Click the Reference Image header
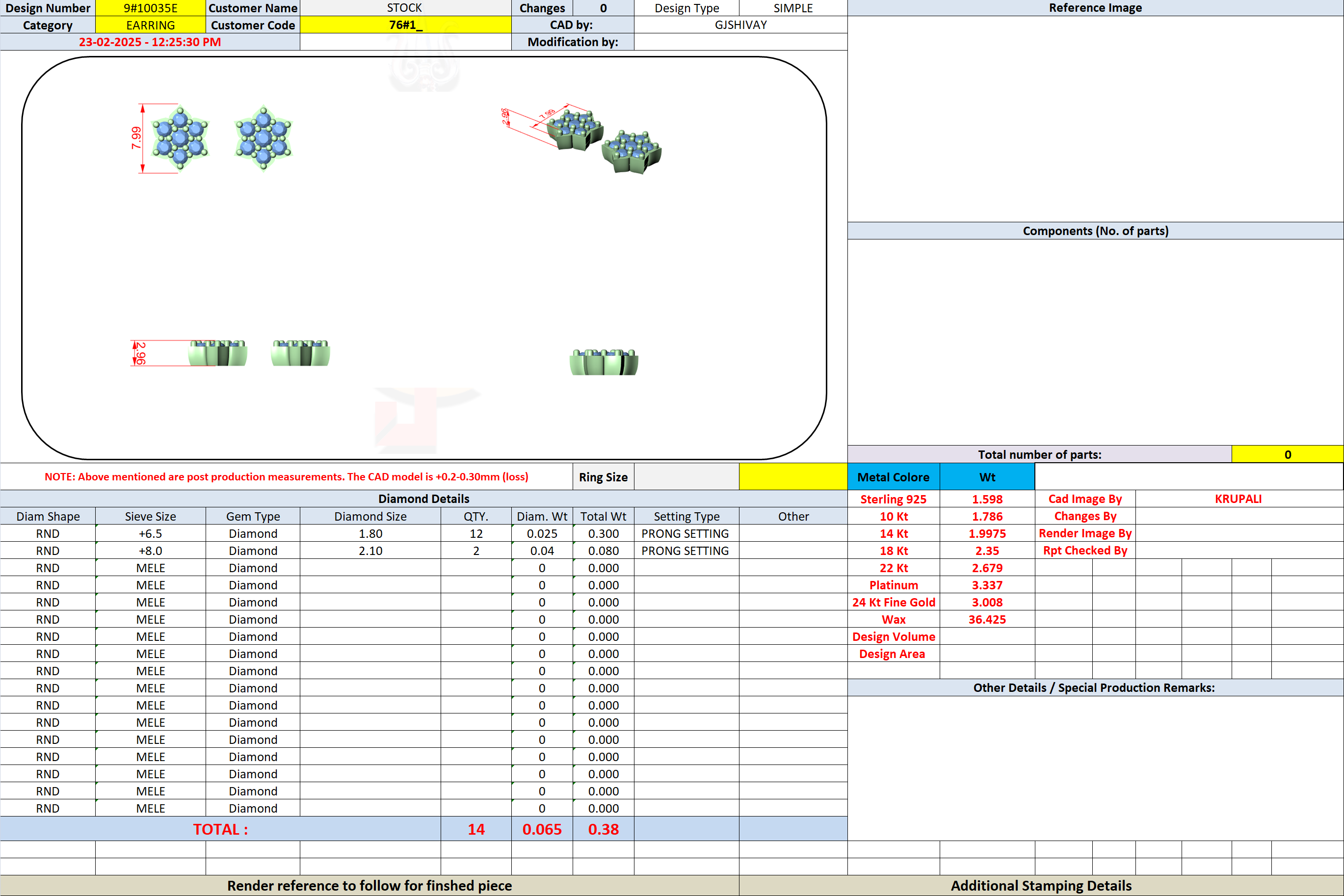Viewport: 1344px width, 896px height. pos(1095,8)
